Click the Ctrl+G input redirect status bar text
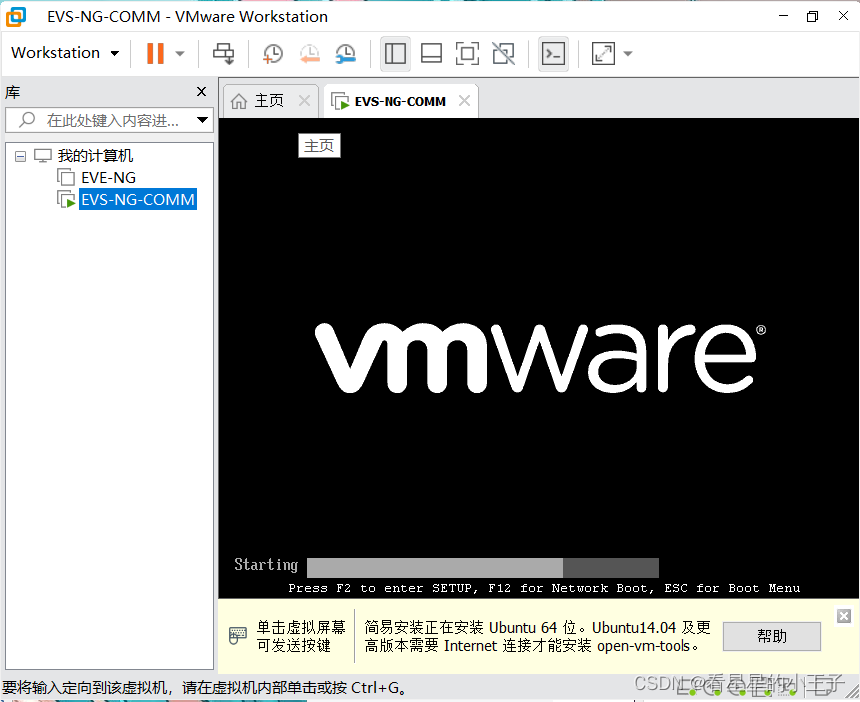860x702 pixels. coord(205,688)
